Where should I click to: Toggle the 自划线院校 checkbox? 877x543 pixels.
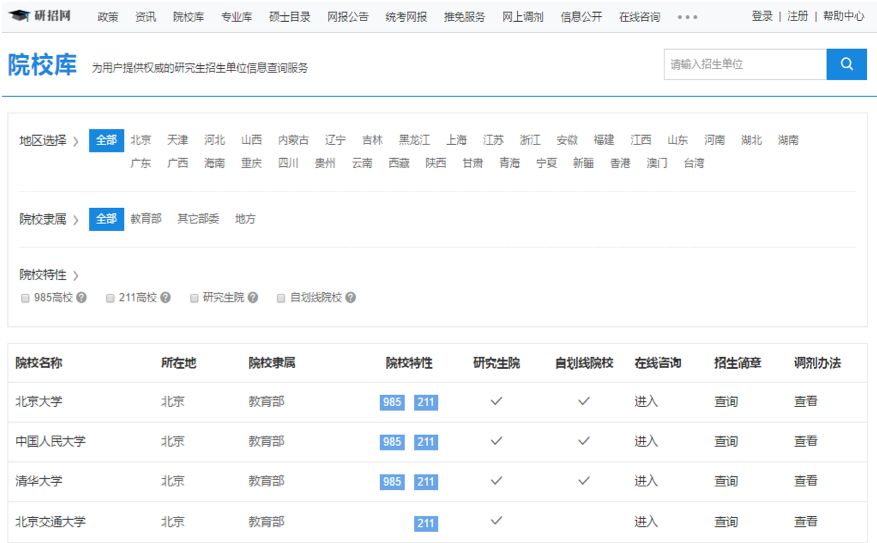(x=281, y=298)
